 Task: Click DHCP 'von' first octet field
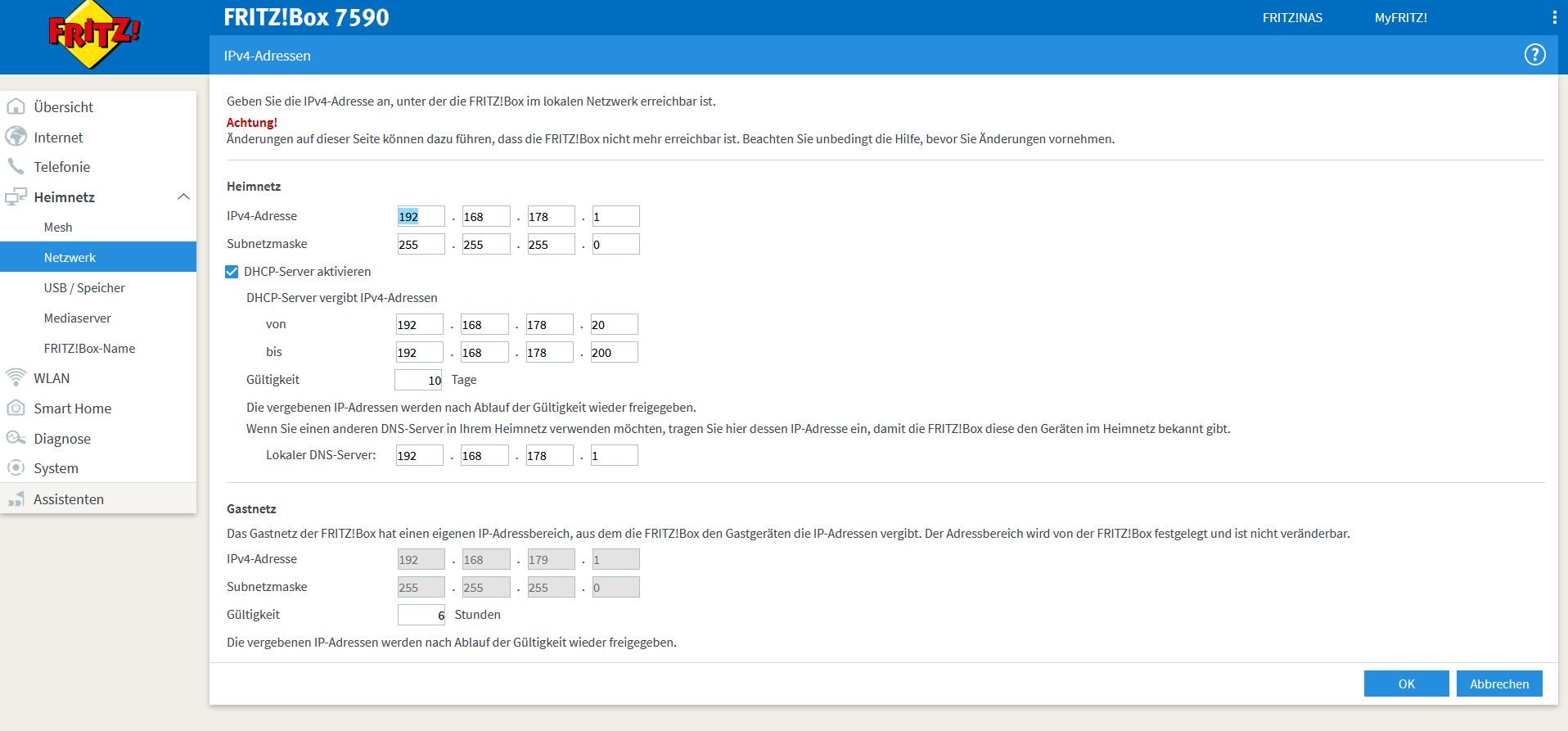click(419, 324)
